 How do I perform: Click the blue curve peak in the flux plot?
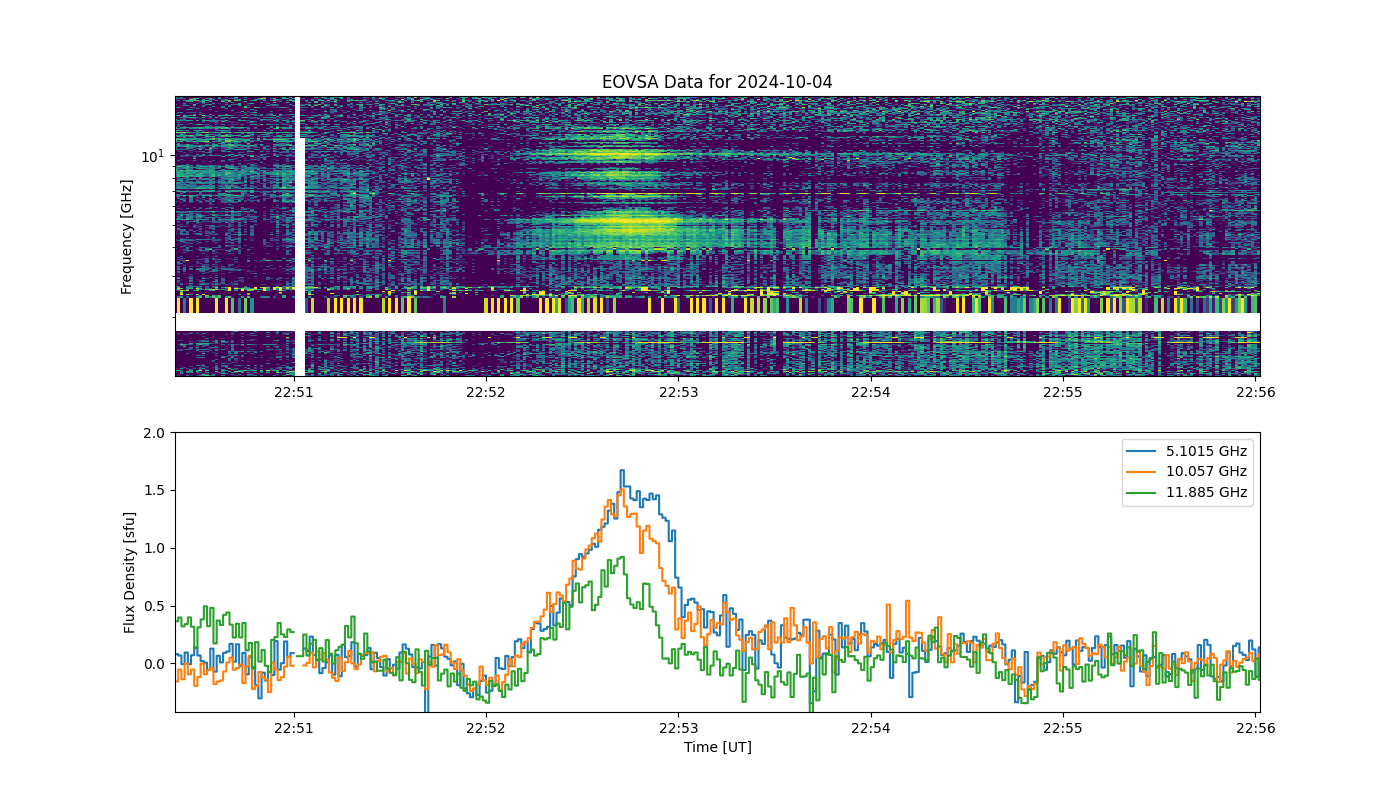pos(622,471)
